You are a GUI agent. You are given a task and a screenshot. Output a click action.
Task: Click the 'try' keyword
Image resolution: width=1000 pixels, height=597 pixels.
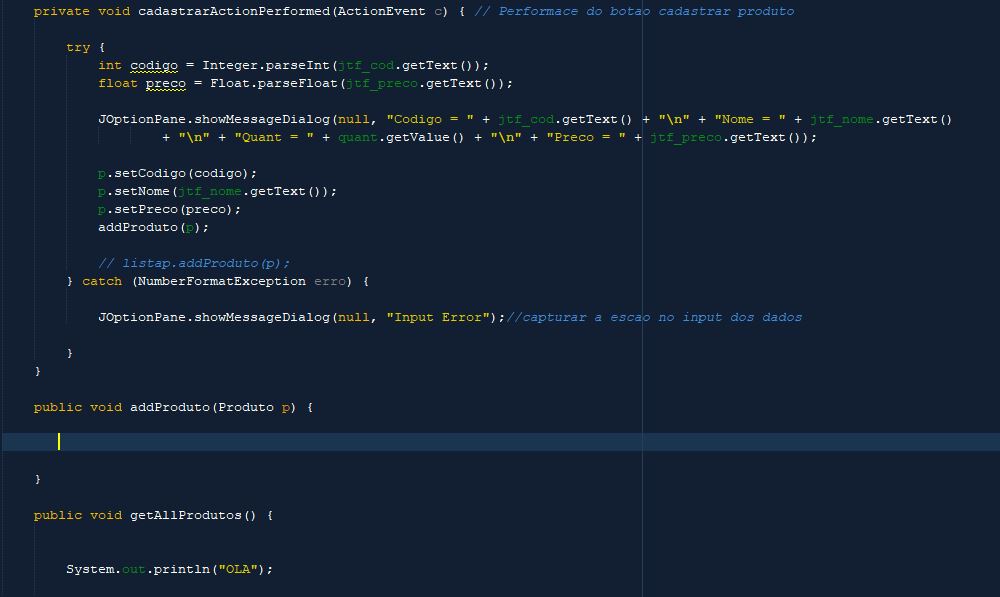pyautogui.click(x=78, y=48)
